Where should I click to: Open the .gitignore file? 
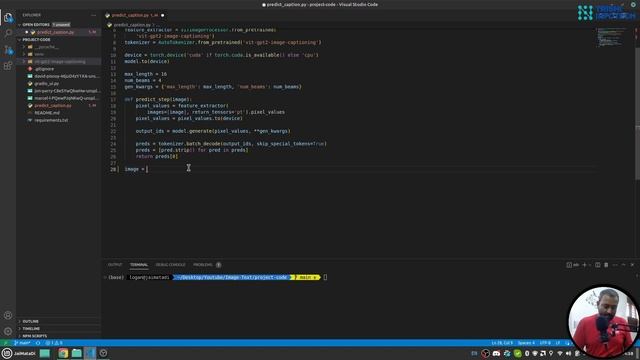coord(44,69)
